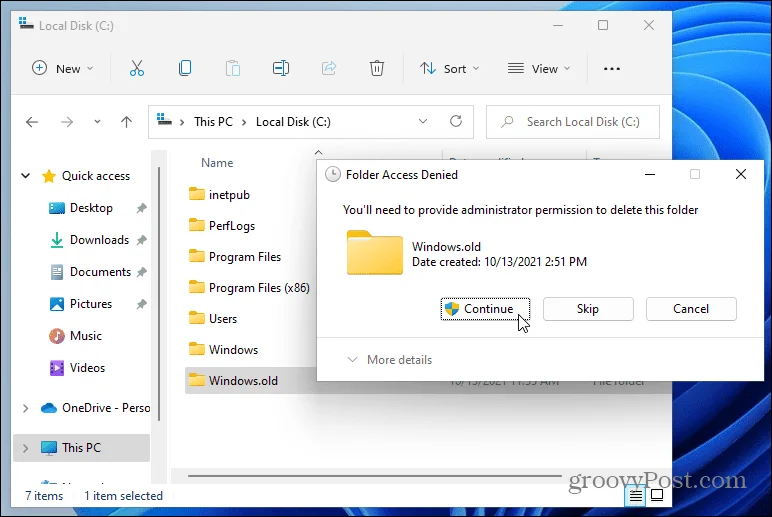Open the View dropdown menu

click(539, 68)
